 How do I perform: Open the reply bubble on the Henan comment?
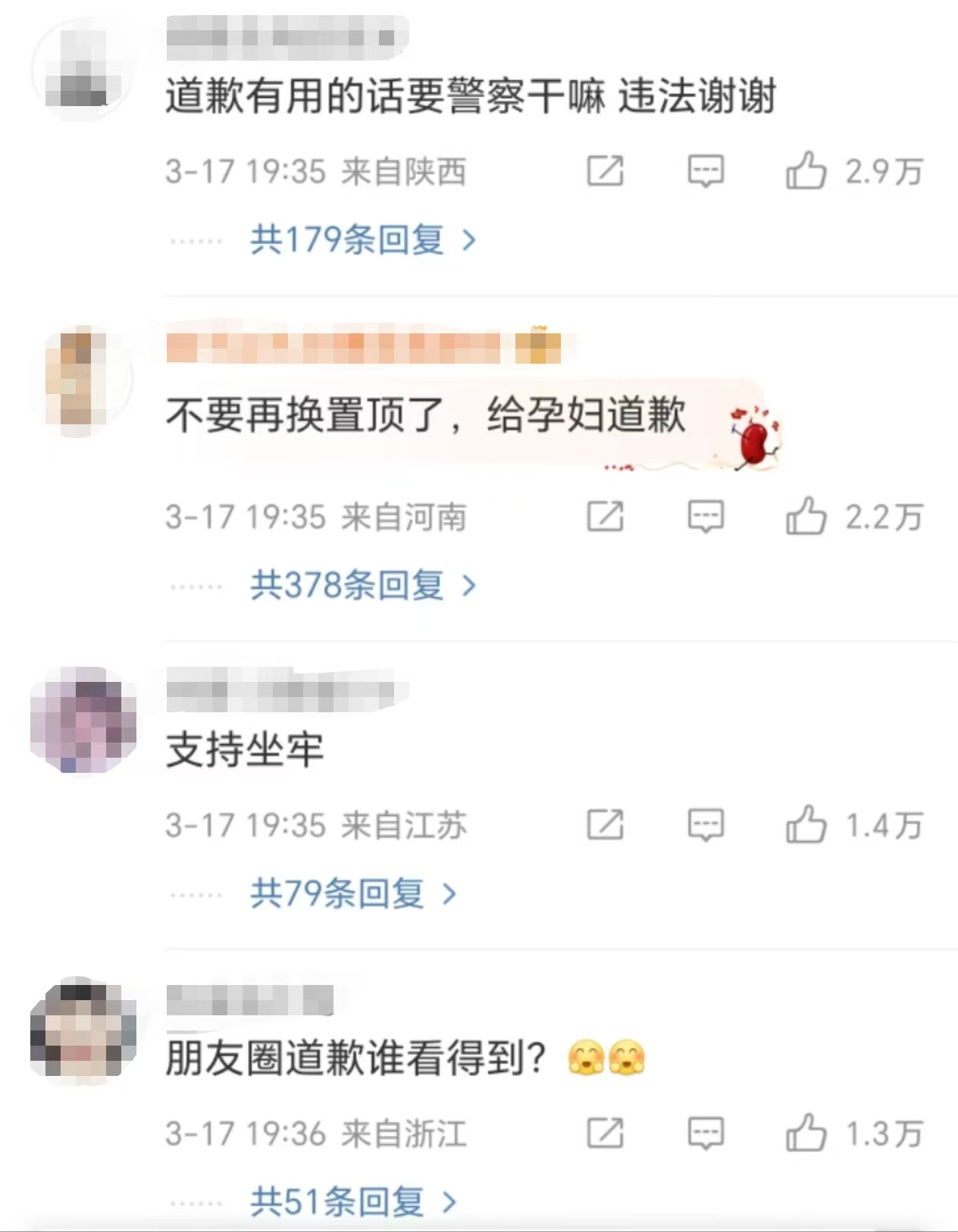point(706,518)
